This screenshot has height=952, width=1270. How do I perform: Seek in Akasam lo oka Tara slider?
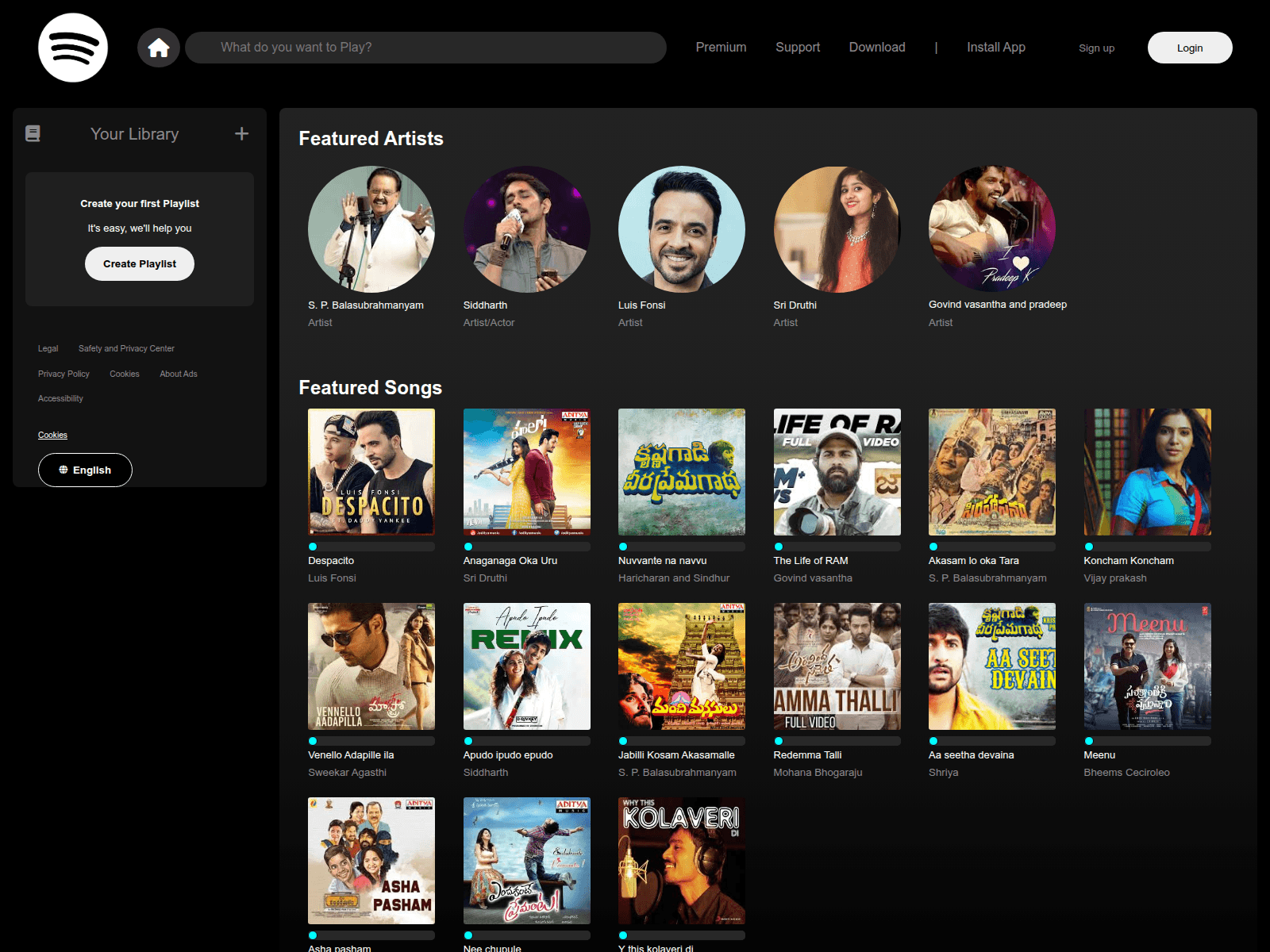(992, 547)
